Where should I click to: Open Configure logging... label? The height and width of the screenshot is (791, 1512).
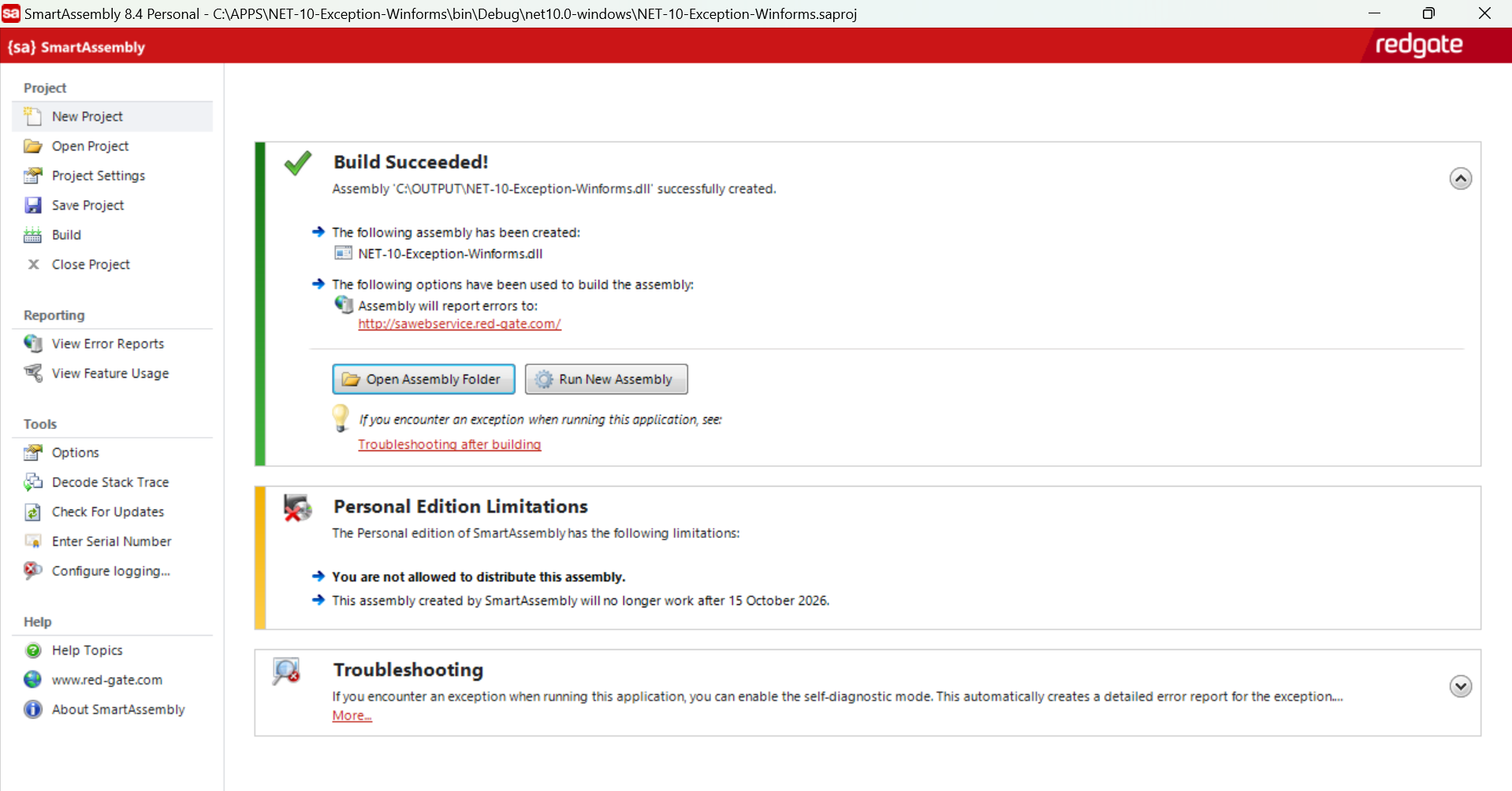click(111, 571)
